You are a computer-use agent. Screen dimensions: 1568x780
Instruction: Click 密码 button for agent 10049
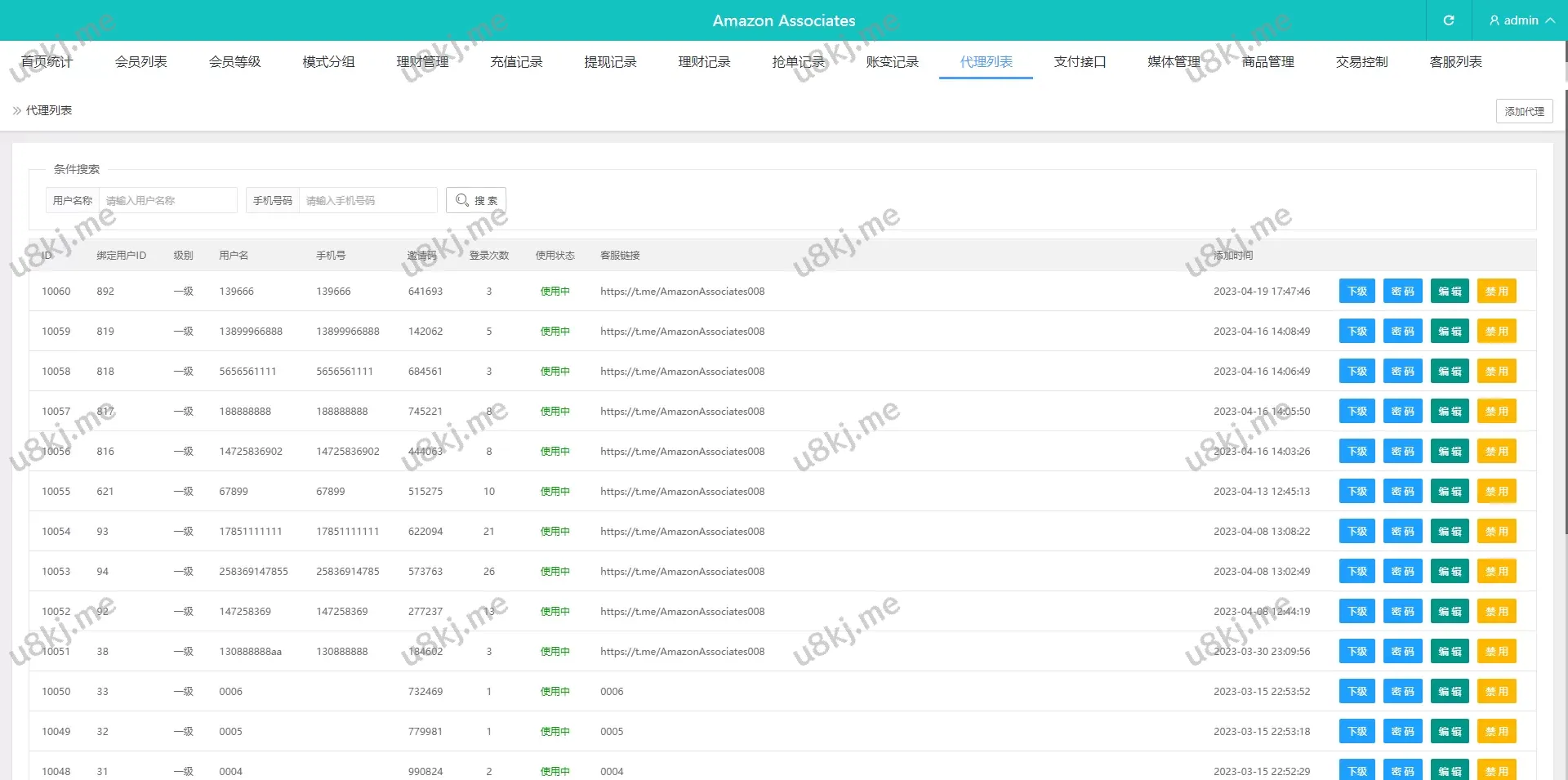pyautogui.click(x=1402, y=732)
